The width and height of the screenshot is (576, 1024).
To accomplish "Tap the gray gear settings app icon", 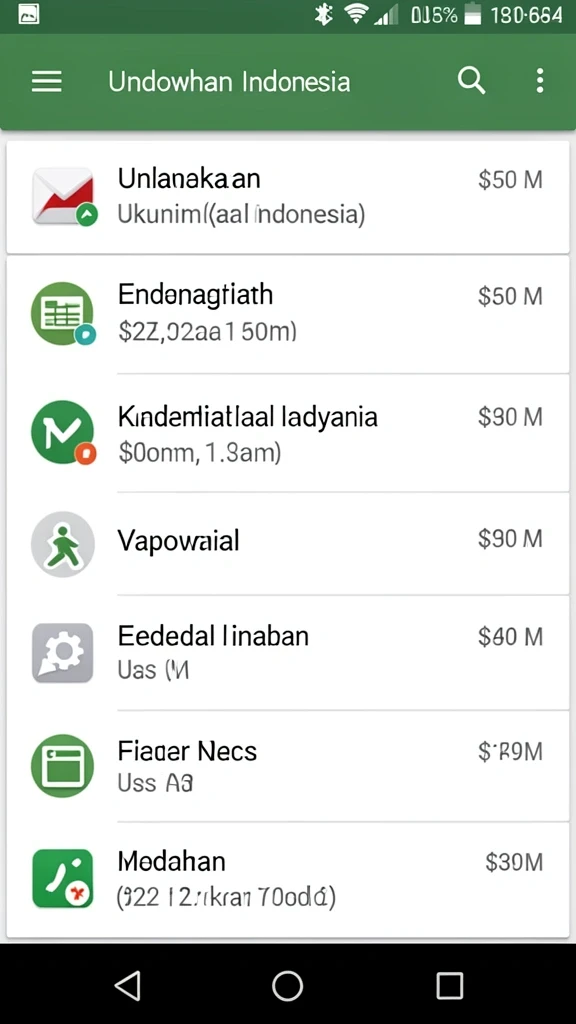I will click(63, 652).
